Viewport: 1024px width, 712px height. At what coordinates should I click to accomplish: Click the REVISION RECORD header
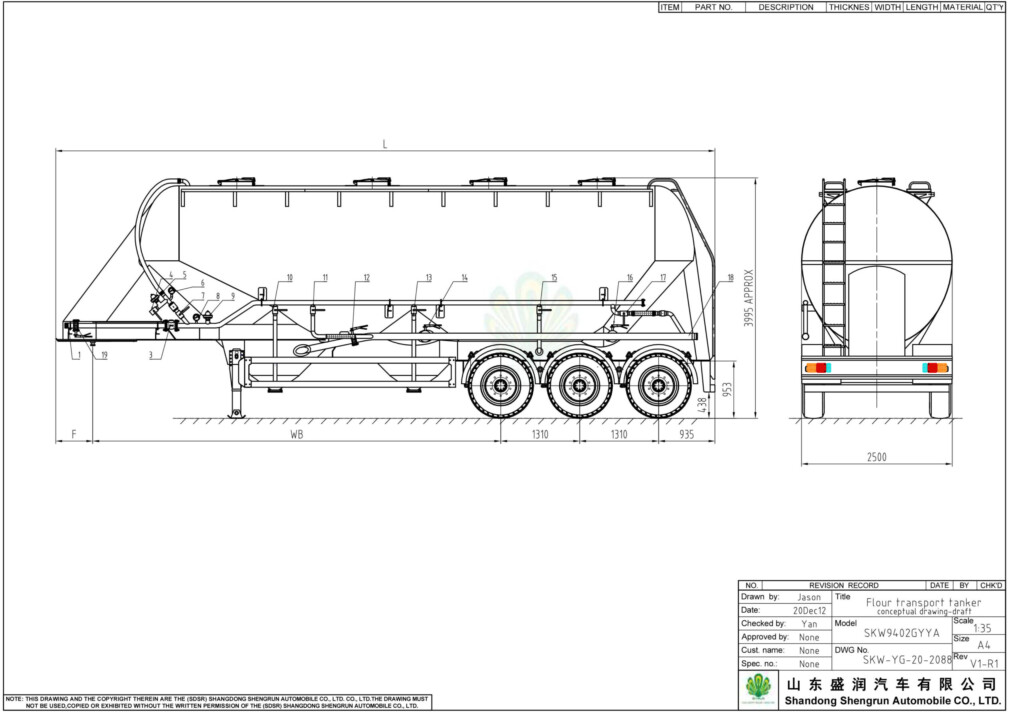pyautogui.click(x=843, y=585)
